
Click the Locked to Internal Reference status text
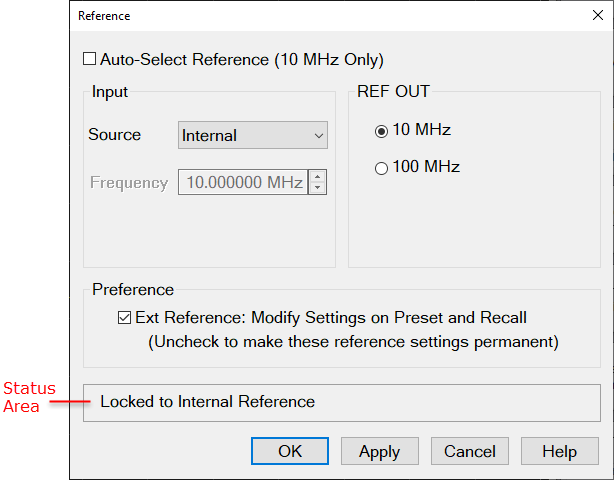[x=207, y=402]
